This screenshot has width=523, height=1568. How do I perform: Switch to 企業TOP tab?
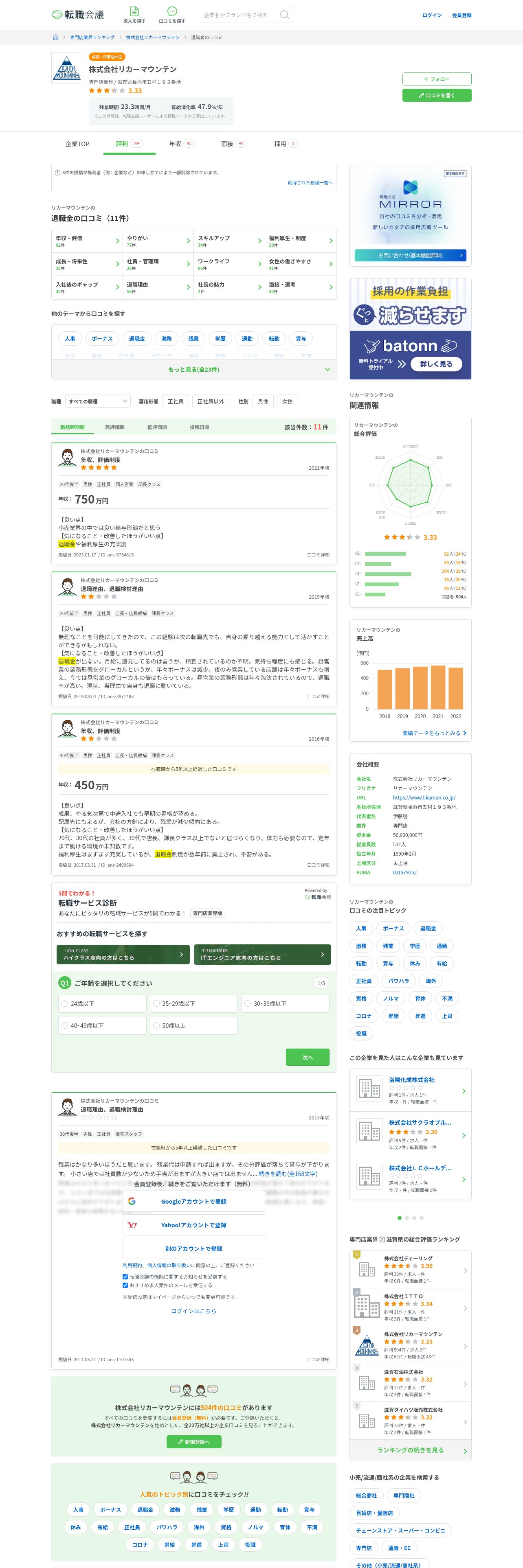[77, 144]
